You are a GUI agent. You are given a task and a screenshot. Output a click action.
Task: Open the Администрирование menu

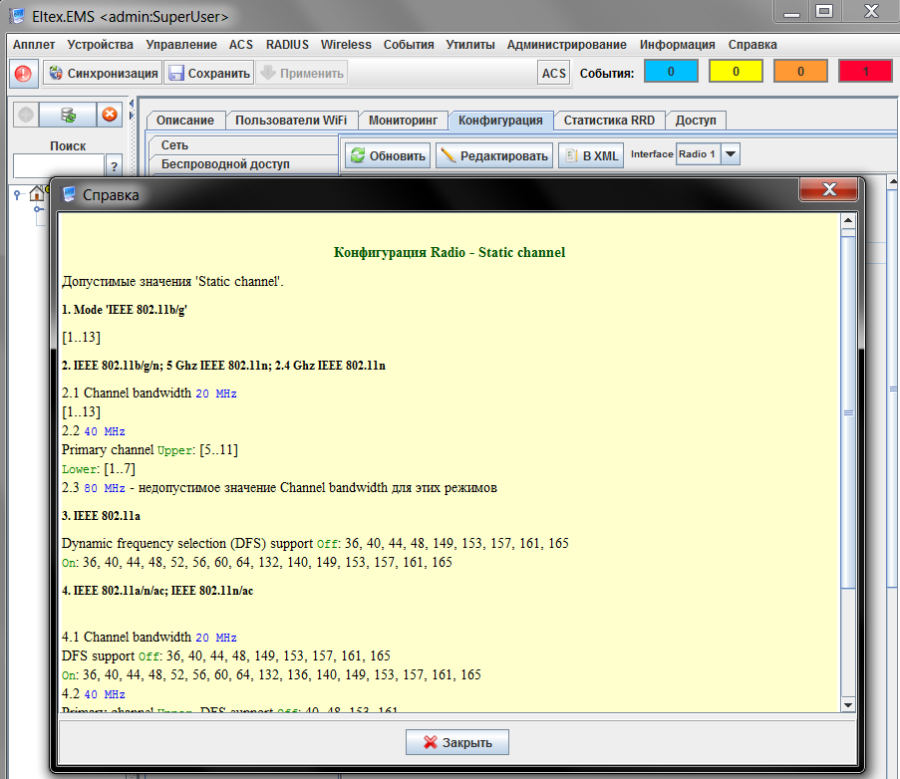point(566,45)
